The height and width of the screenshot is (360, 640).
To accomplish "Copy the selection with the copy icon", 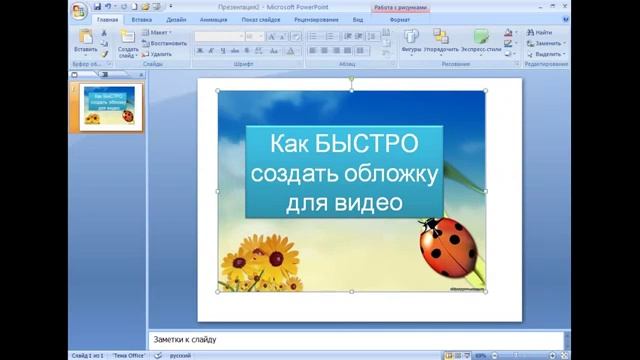I will click(104, 44).
